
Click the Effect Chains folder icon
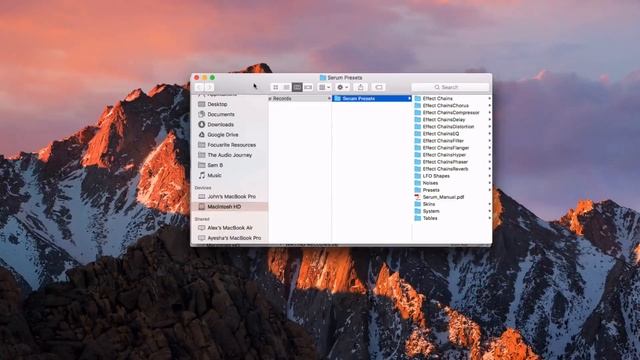tap(418, 99)
